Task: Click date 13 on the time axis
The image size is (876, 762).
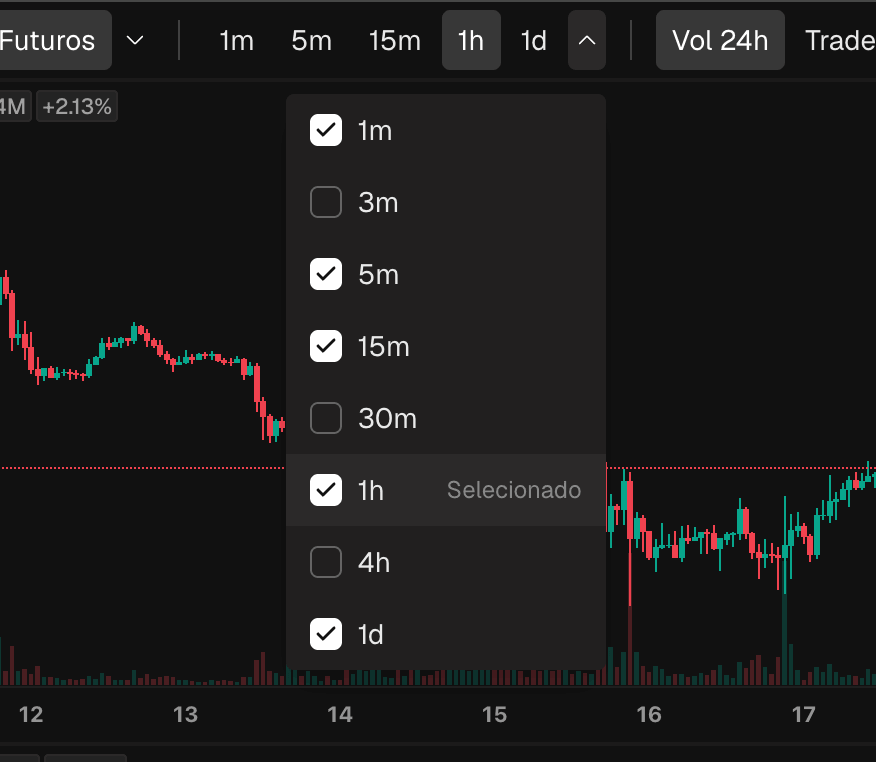Action: tap(185, 715)
